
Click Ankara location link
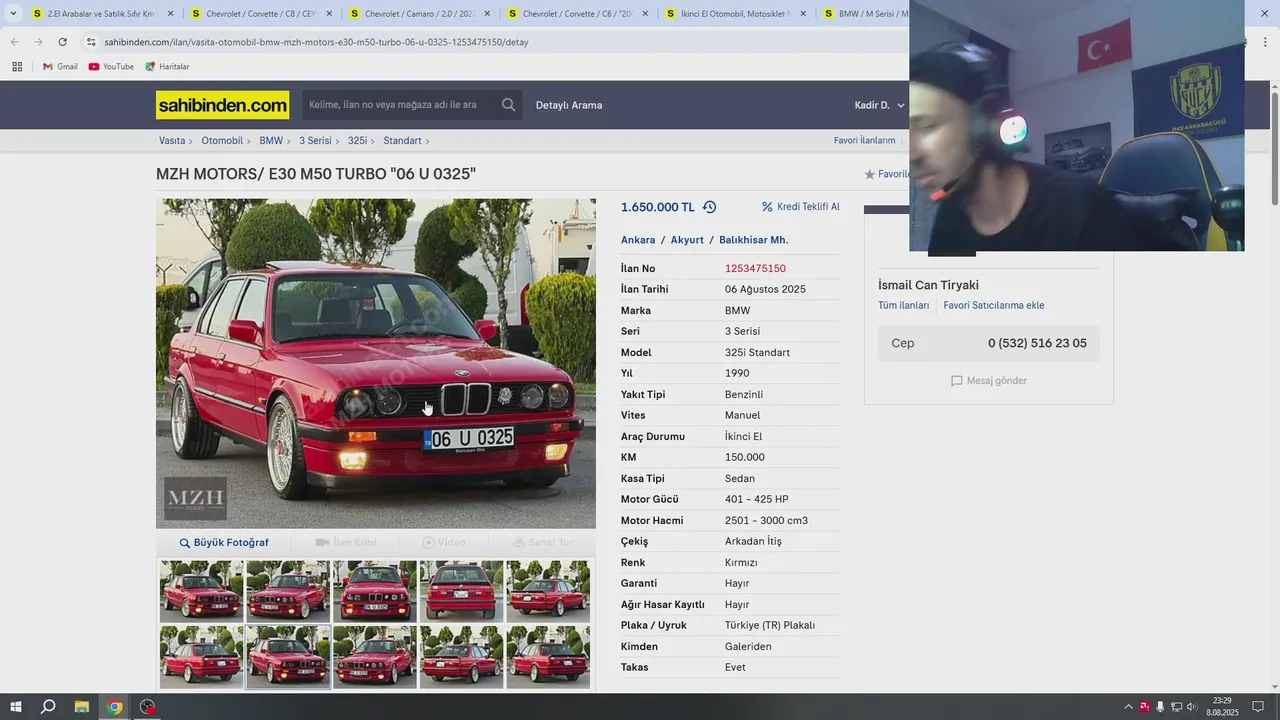coord(638,240)
